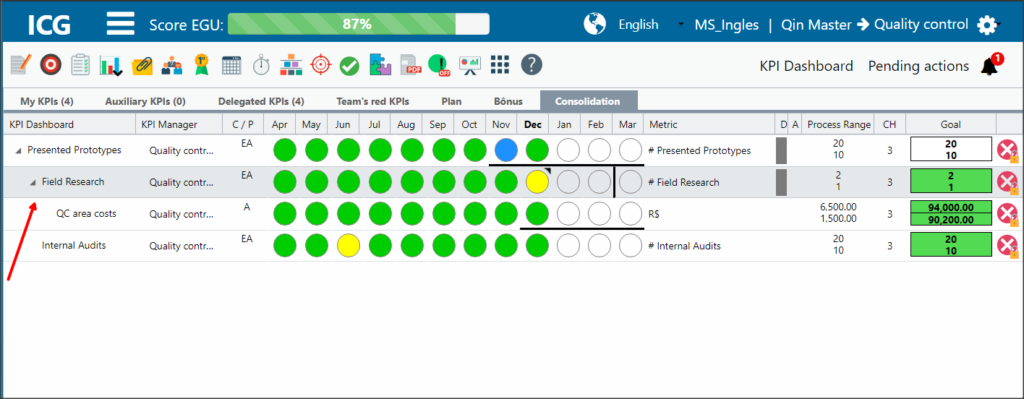Switch to My KPIs (4) tab
The width and height of the screenshot is (1024, 399).
coord(46,101)
